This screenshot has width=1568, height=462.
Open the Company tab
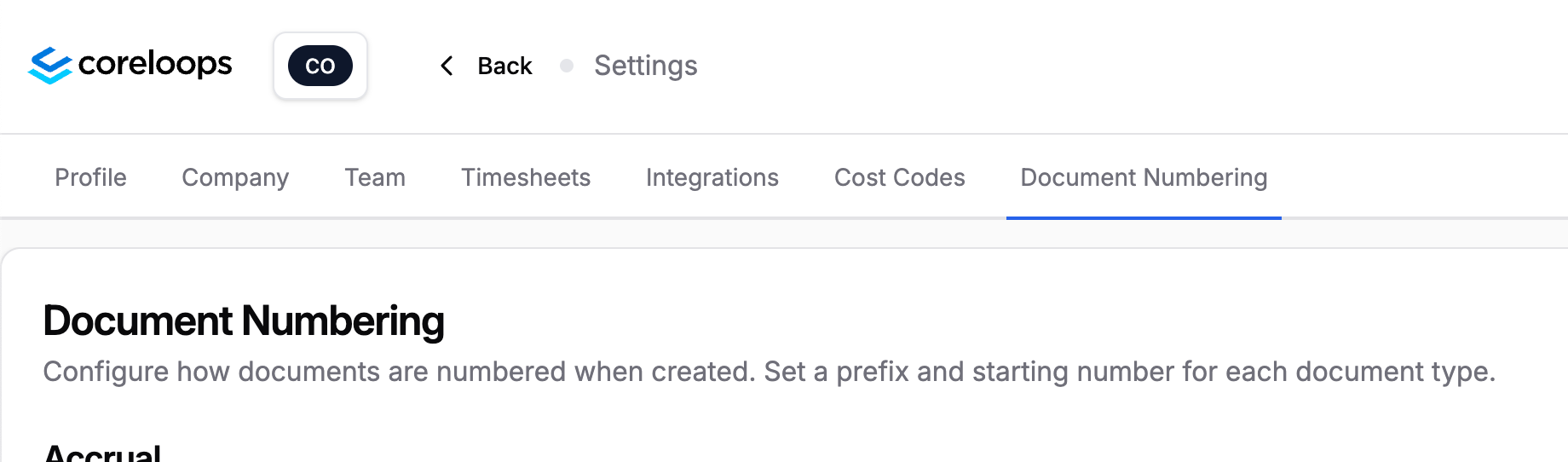(x=235, y=177)
